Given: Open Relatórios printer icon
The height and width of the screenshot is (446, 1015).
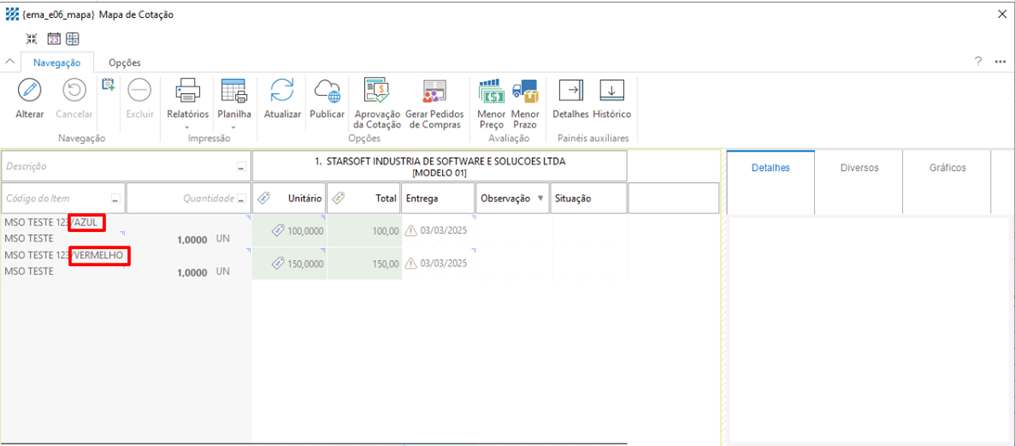Looking at the screenshot, I should coord(188,90).
